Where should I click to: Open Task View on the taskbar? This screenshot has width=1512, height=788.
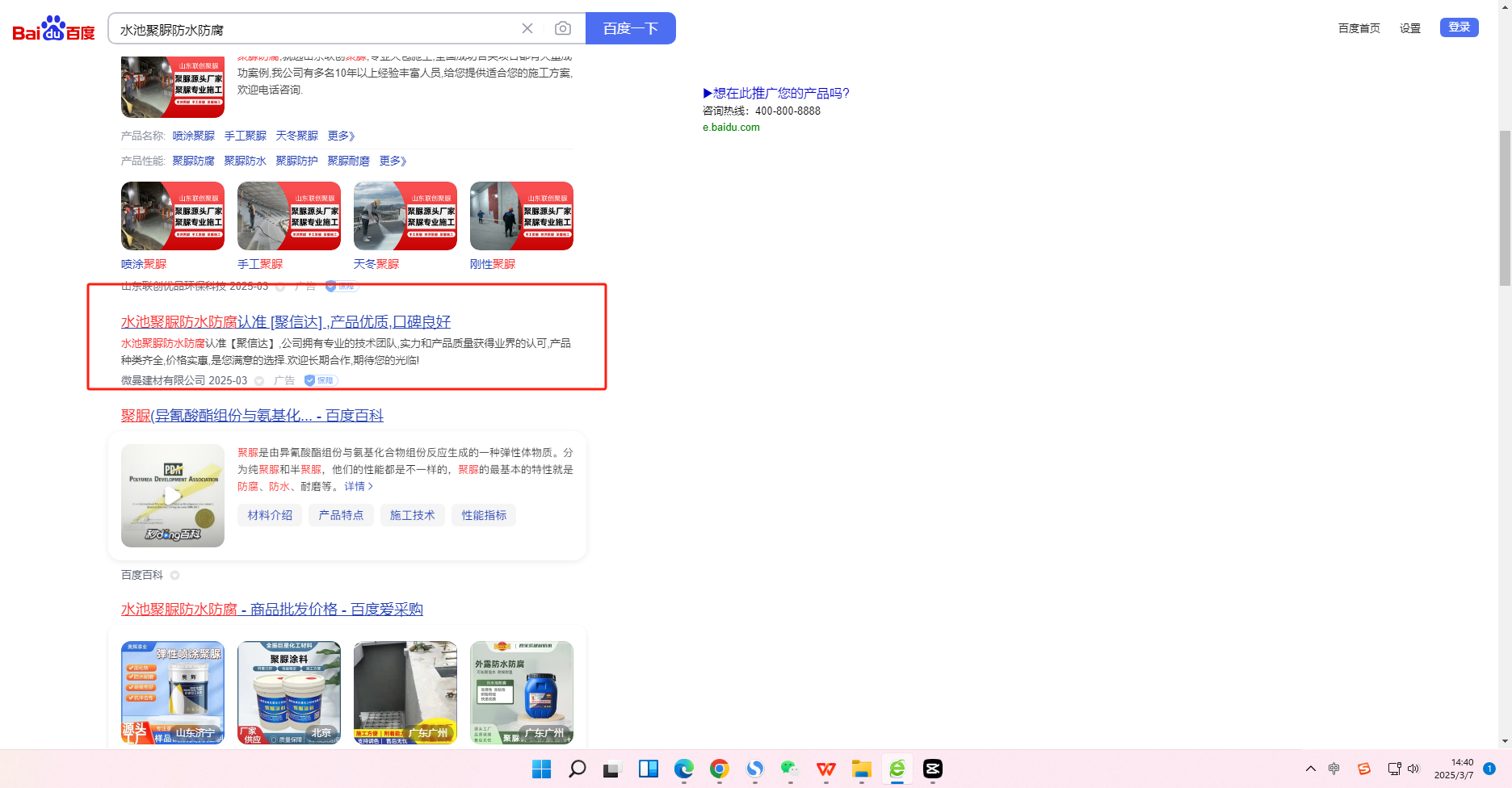612,769
